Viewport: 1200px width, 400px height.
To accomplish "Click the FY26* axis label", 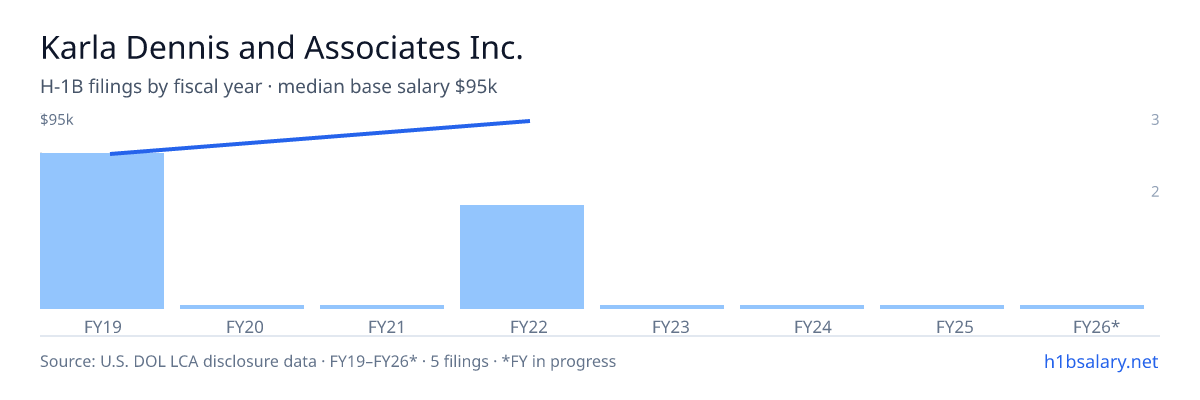I will click(1096, 327).
